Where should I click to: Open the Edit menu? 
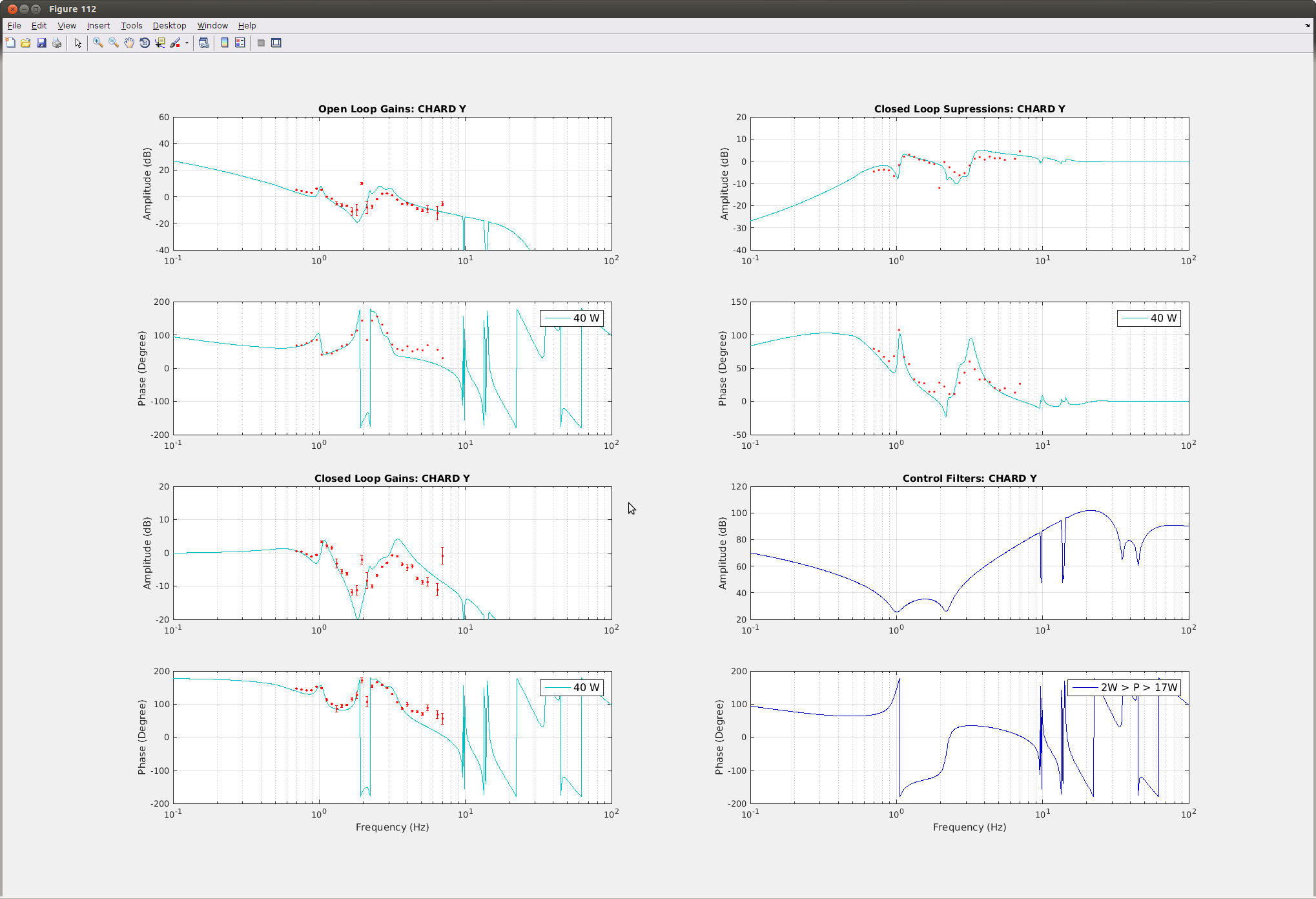[x=39, y=26]
